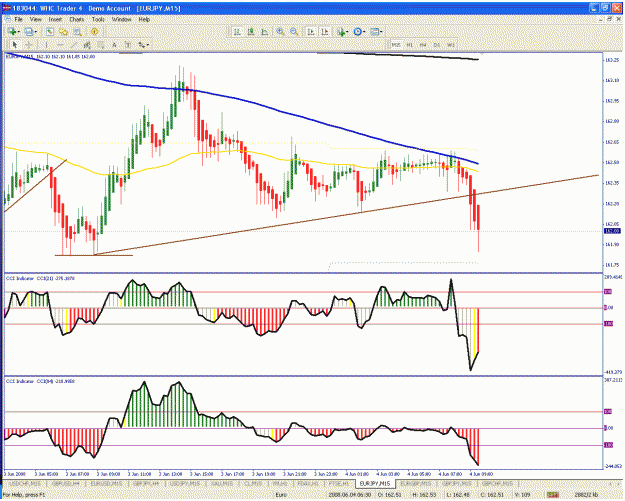Image resolution: width=625 pixels, height=501 pixels.
Task: Switch to the EURGBP,M15 chart tab
Action: [416, 484]
